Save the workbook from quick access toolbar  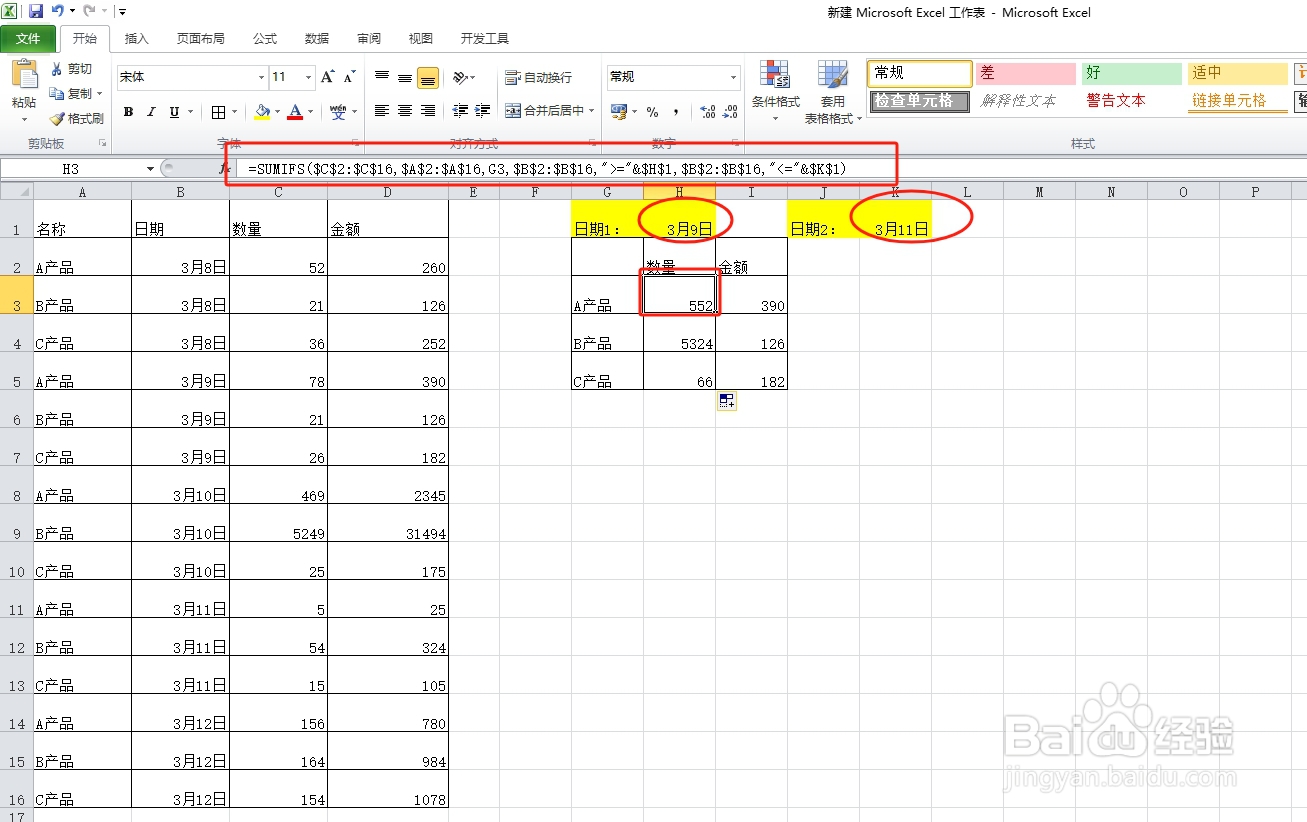coord(36,11)
